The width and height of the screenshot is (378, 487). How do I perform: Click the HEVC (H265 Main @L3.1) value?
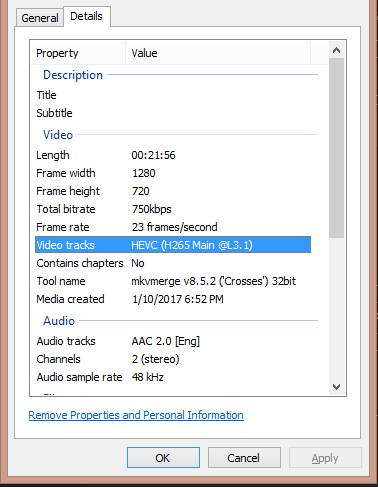[192, 245]
